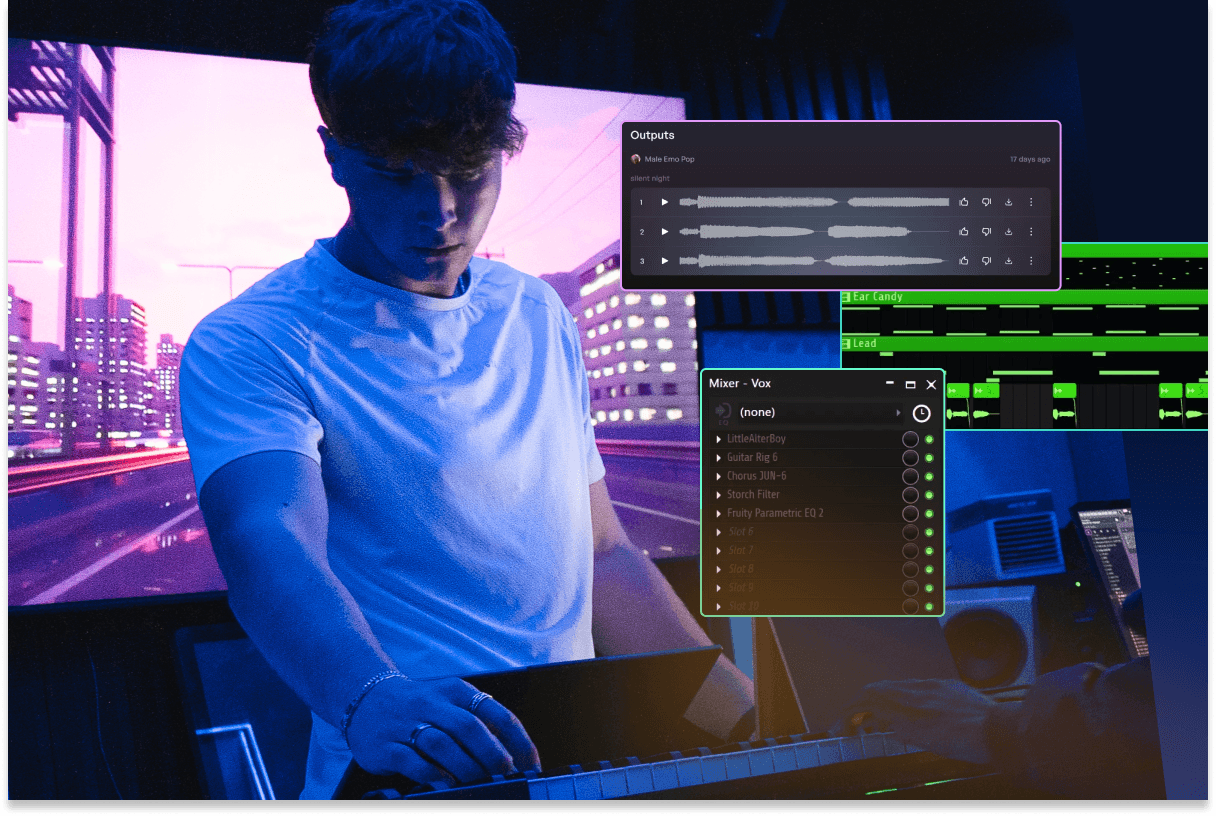Toggle Storch Filter slot's green light
Viewport: 1216px width, 816px height.
pos(929,495)
